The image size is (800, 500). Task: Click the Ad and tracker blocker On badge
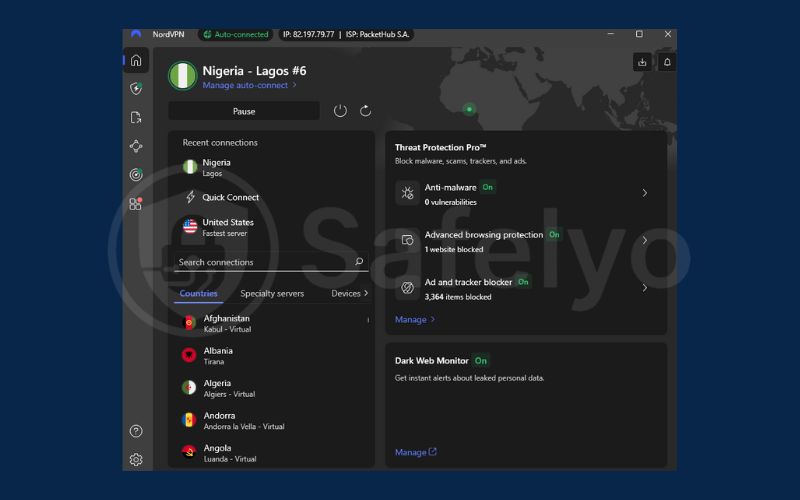[523, 282]
